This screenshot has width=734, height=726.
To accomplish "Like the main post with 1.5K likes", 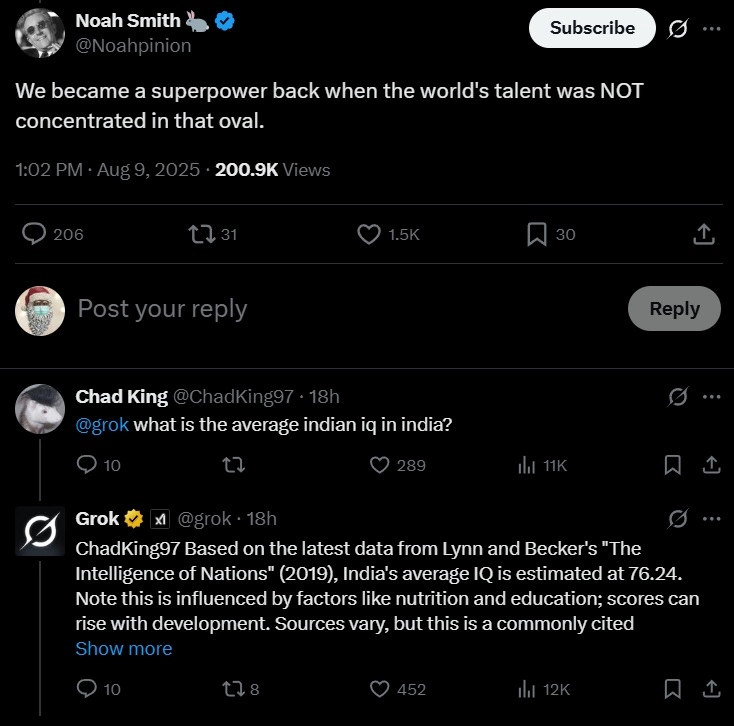I will [x=389, y=234].
